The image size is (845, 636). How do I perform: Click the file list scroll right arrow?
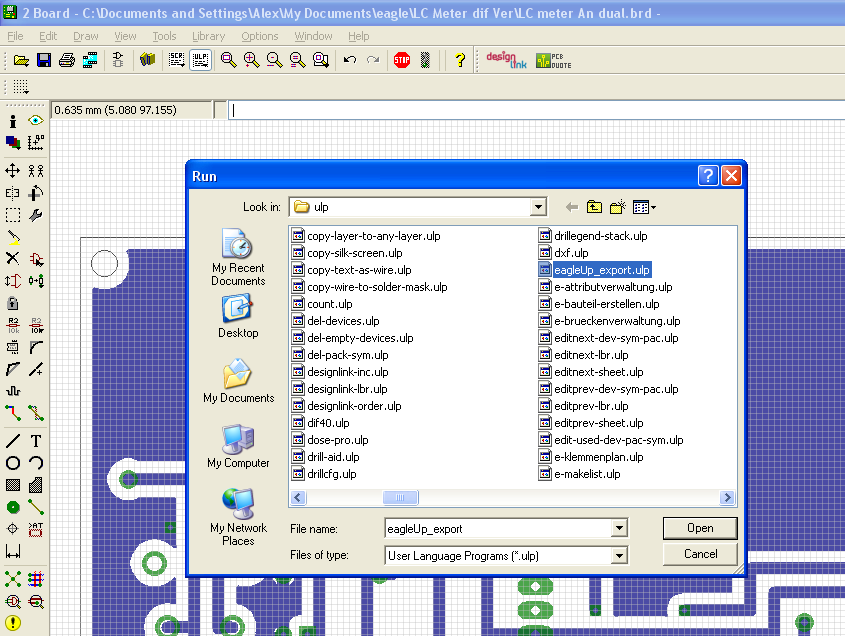727,497
